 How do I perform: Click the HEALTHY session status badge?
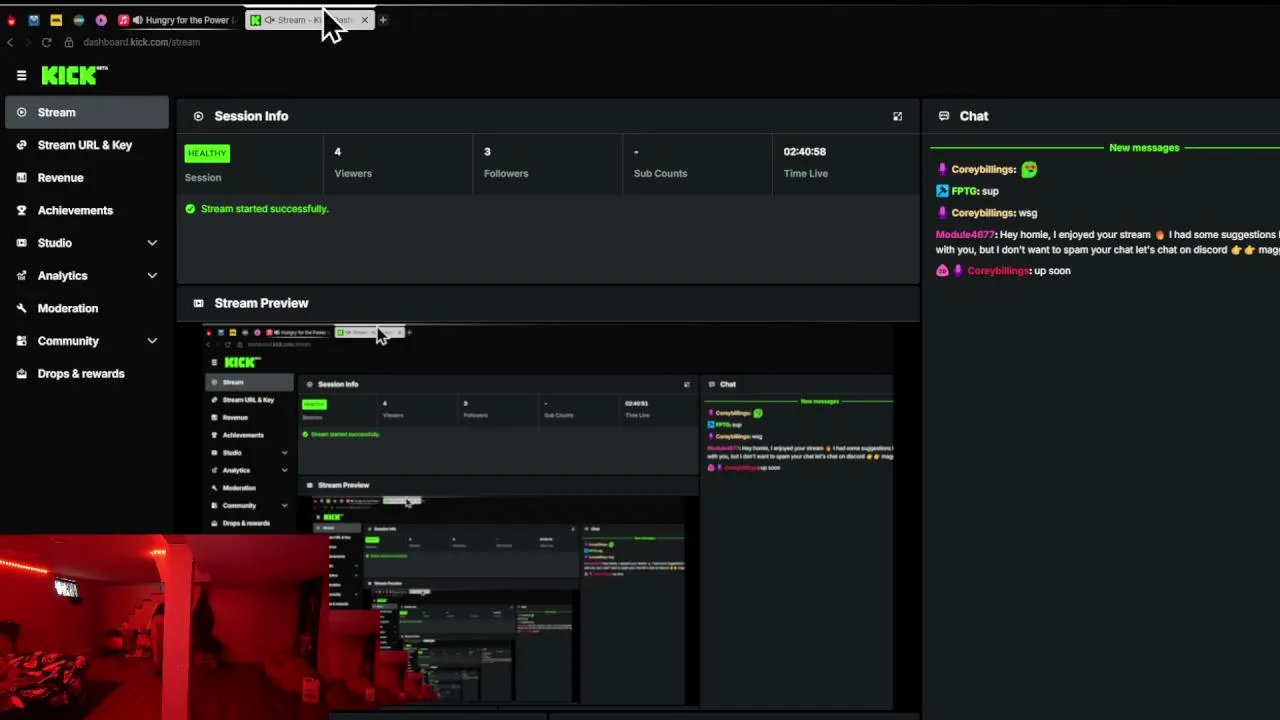(x=207, y=153)
